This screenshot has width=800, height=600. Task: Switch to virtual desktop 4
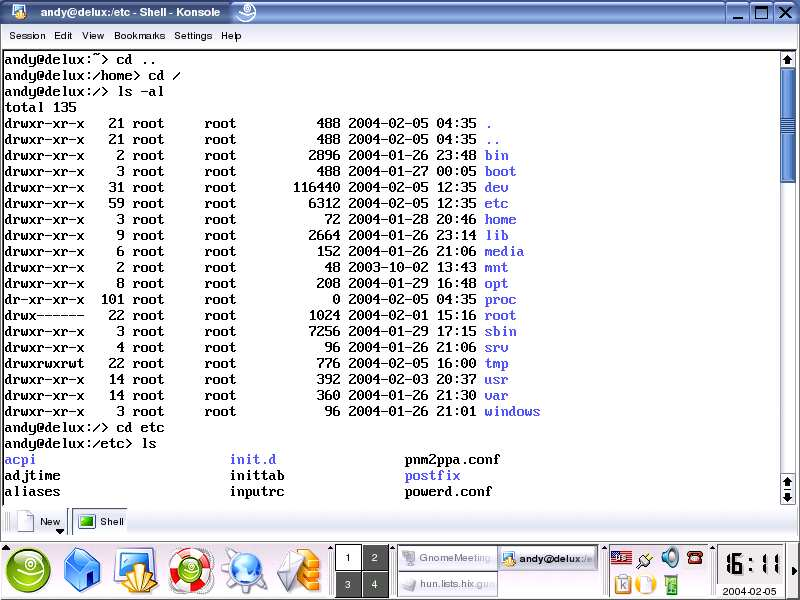374,584
